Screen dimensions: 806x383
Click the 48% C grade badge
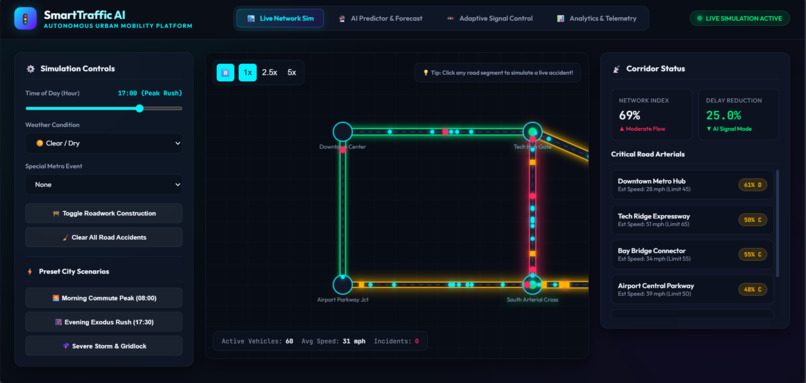click(x=753, y=289)
